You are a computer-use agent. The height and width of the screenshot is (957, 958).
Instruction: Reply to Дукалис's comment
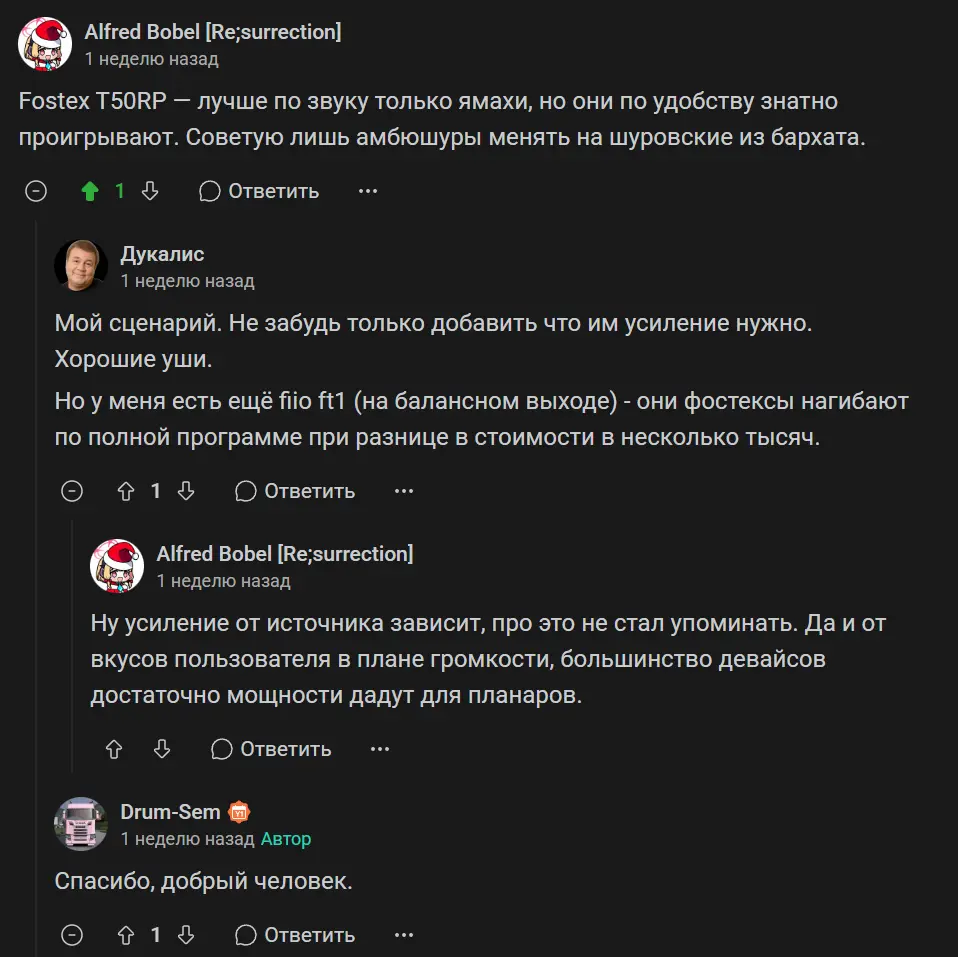click(x=295, y=491)
